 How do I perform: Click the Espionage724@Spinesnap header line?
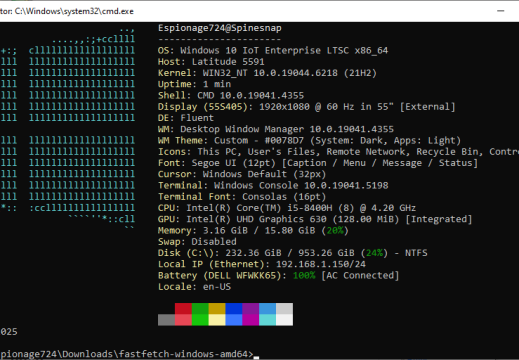click(220, 28)
